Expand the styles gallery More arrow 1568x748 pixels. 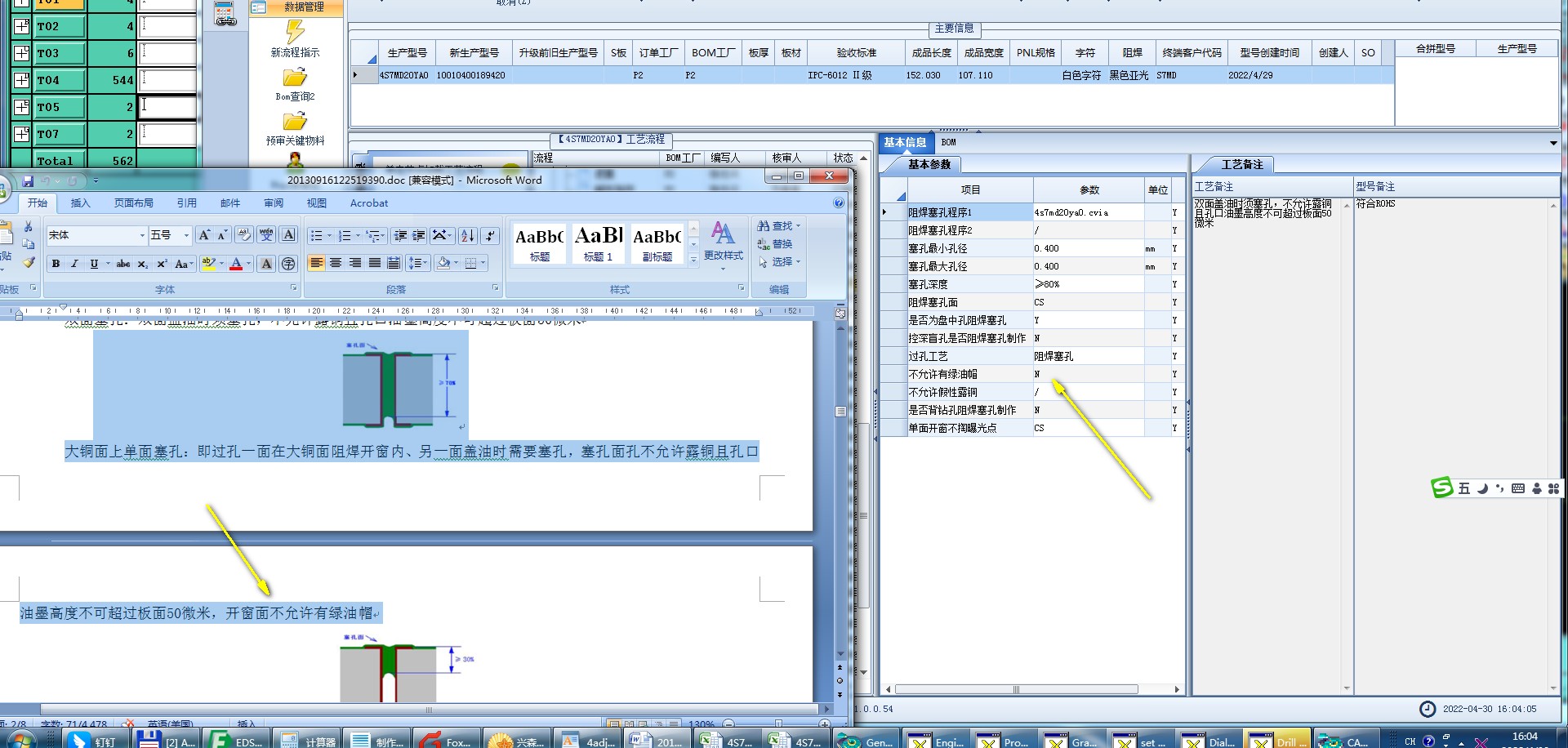point(693,260)
